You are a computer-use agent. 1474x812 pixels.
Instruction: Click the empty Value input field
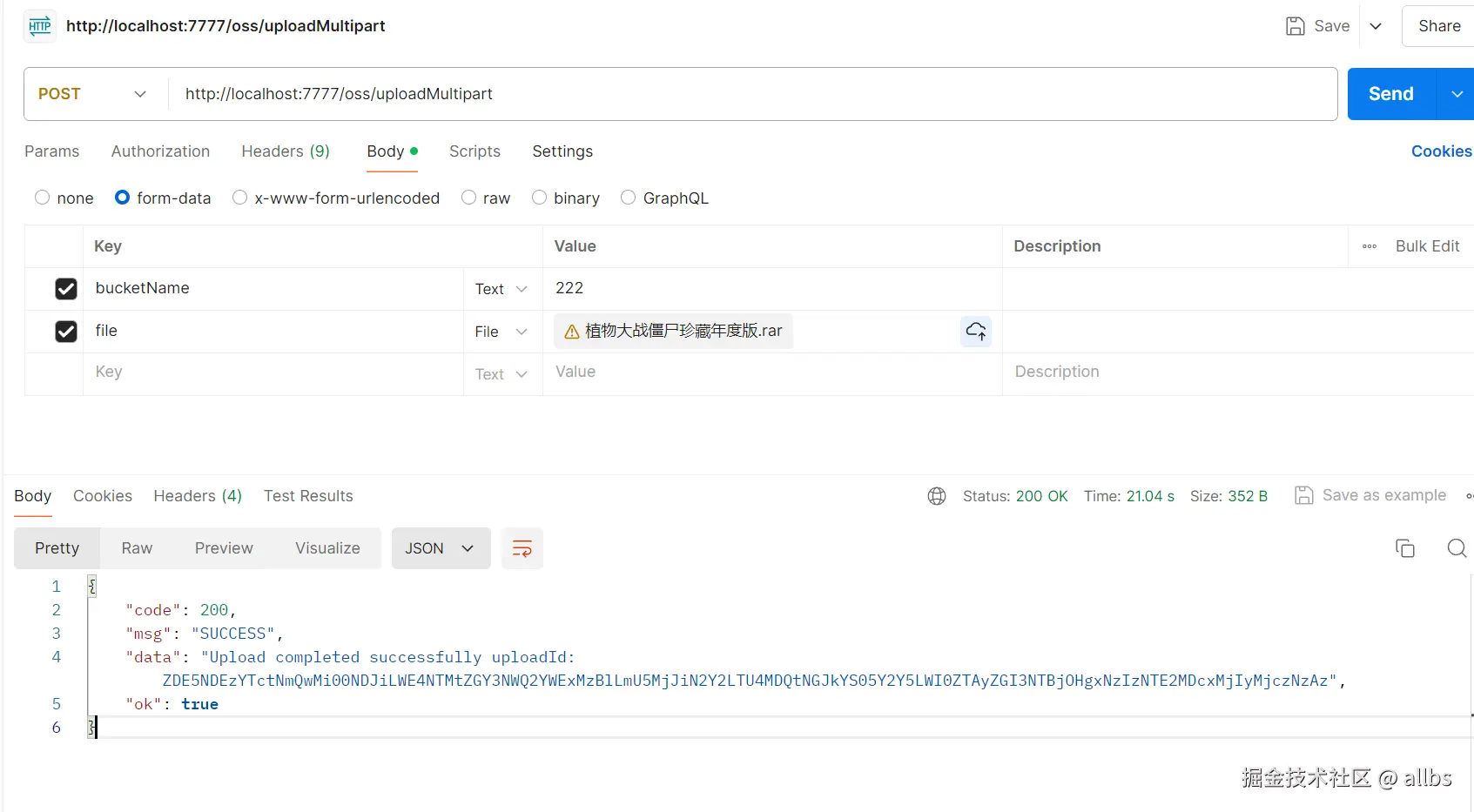pos(773,374)
